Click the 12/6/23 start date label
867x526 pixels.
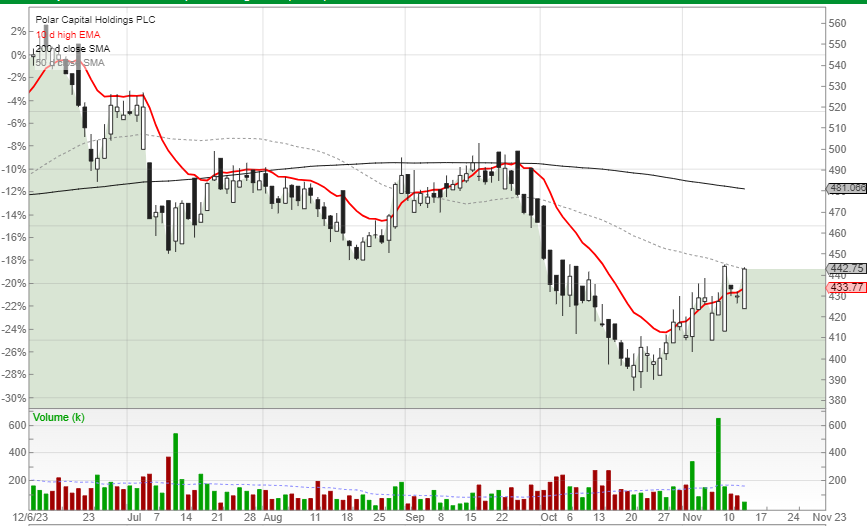pos(30,517)
